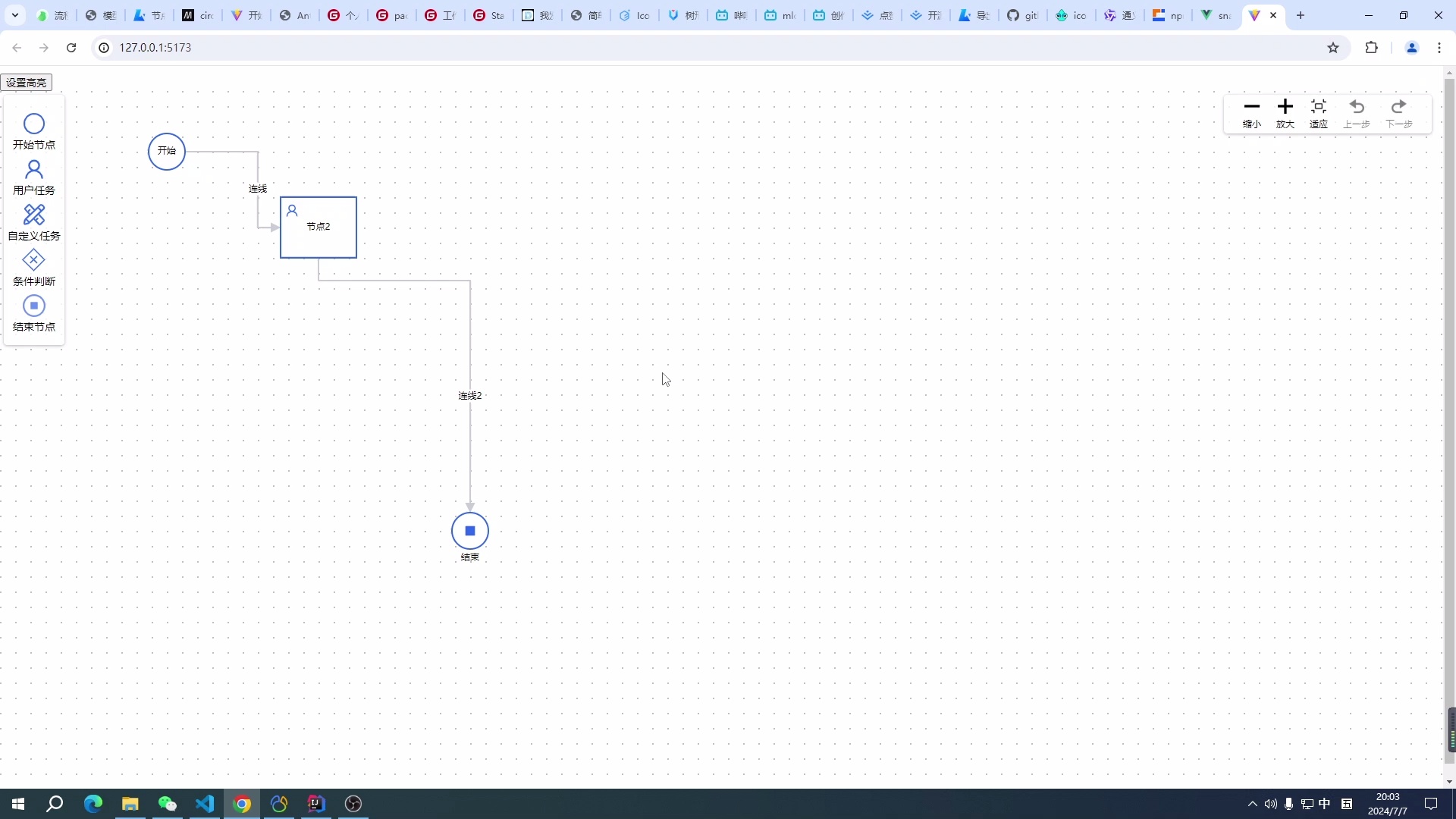Zoom out with the 缩小 minus icon
Screen dimensions: 1456x819
1252,107
